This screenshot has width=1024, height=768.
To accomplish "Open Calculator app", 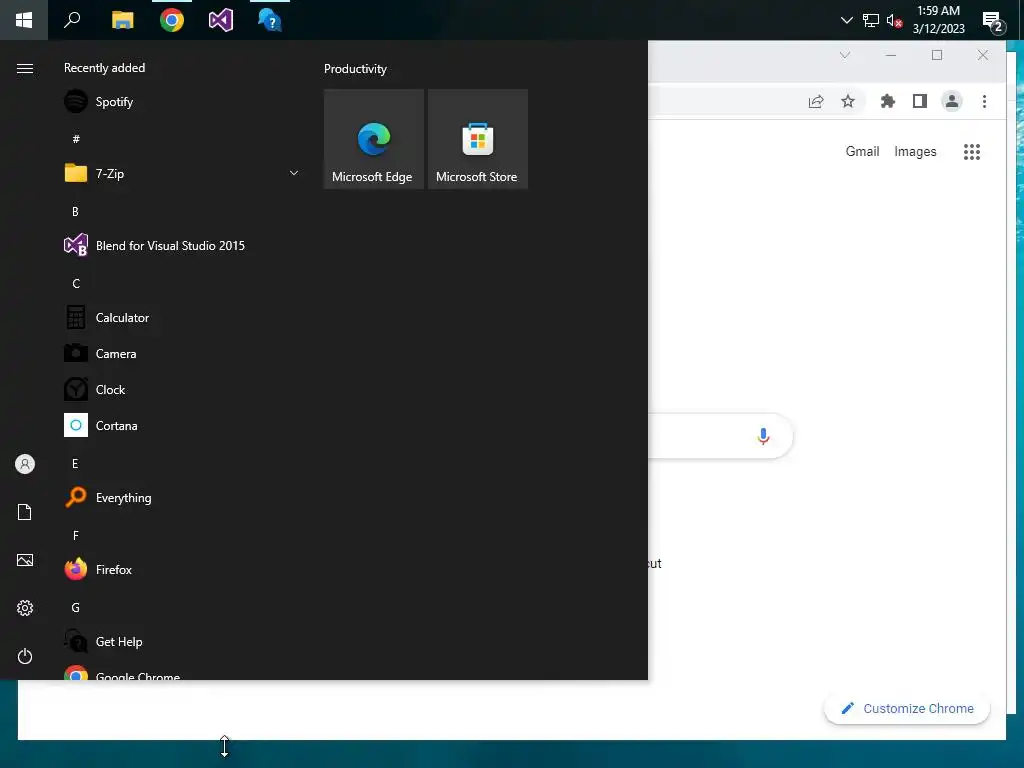I will [x=181, y=317].
